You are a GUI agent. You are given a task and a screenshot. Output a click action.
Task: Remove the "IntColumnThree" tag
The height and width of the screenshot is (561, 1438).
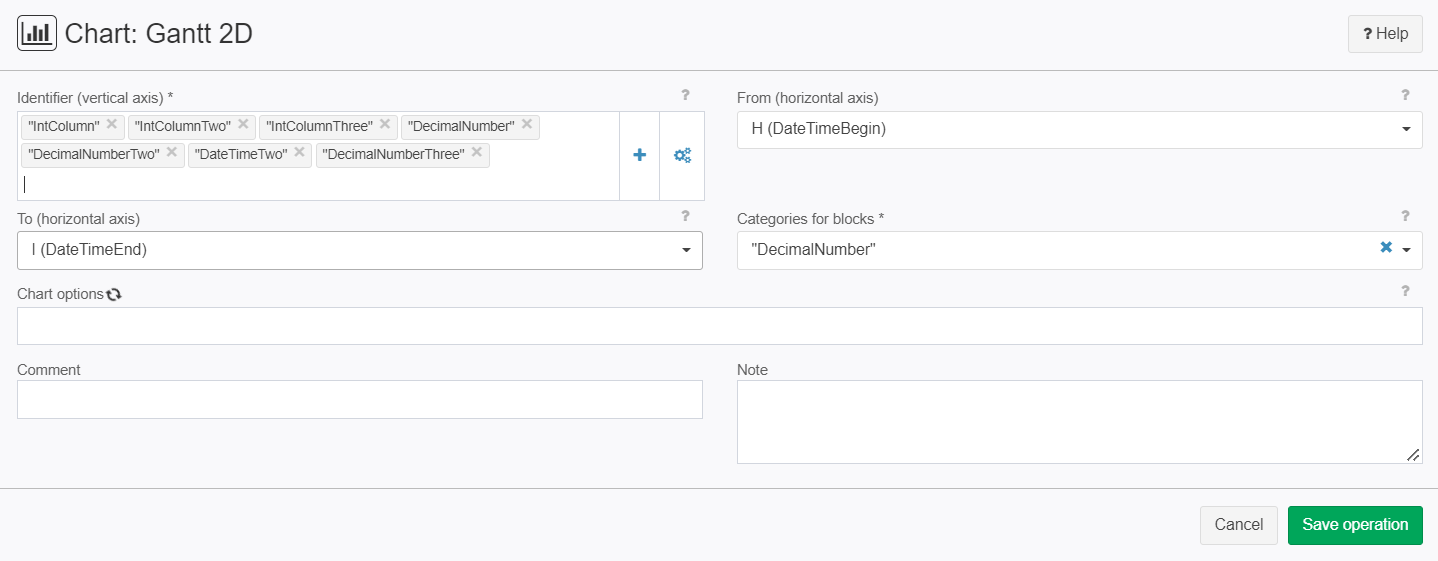[385, 125]
